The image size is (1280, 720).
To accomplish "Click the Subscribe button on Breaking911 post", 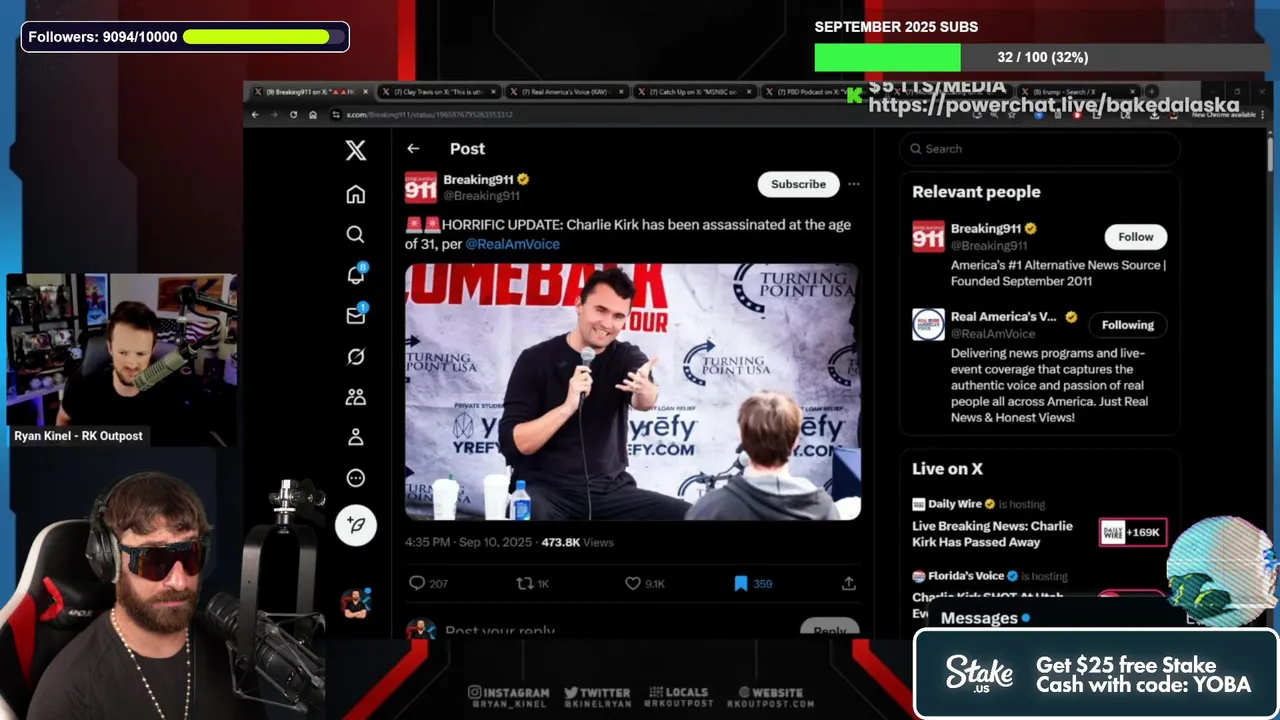I will pyautogui.click(x=798, y=184).
